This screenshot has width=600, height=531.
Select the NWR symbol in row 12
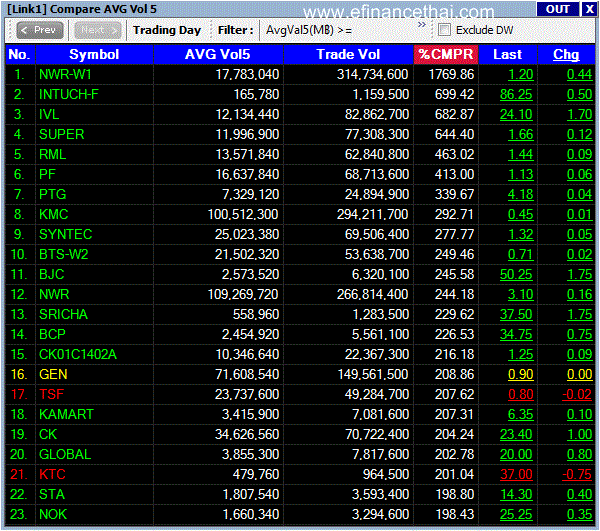click(x=54, y=294)
